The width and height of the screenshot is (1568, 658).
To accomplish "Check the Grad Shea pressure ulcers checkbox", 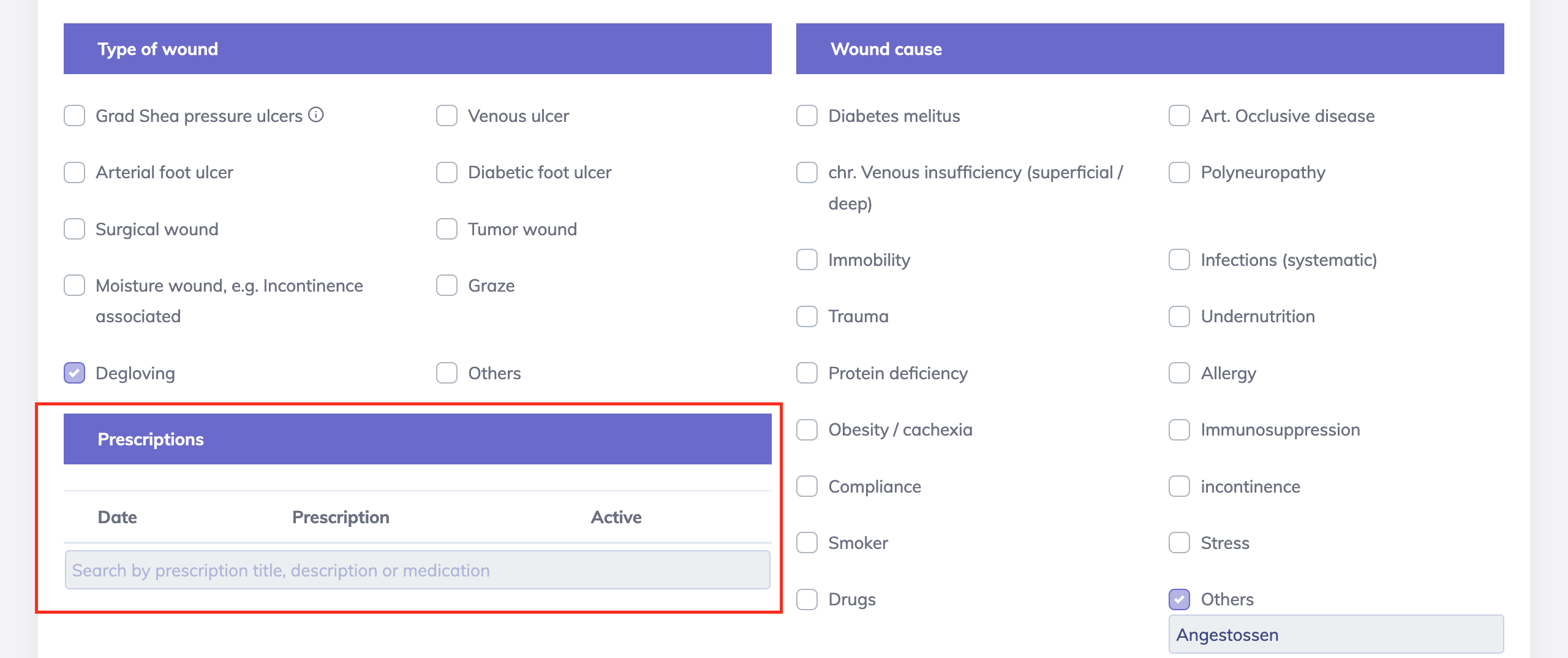I will [75, 116].
